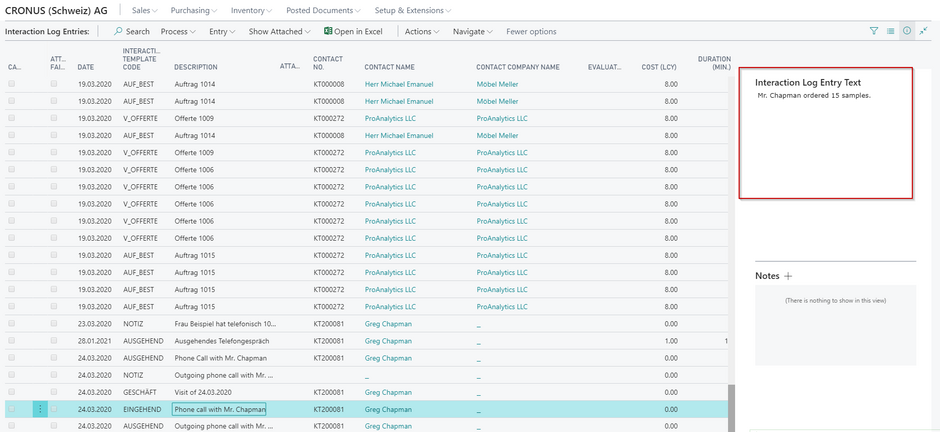Toggle the FactBox information pane icon
Viewport: 940px width, 432px height.
tap(906, 32)
